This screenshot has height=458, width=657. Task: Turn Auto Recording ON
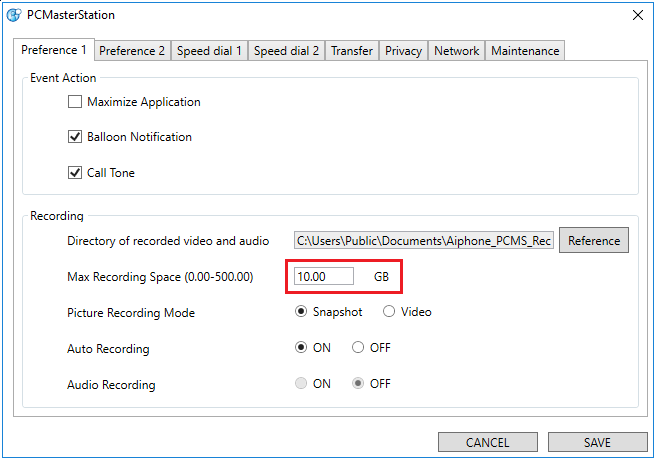(301, 348)
